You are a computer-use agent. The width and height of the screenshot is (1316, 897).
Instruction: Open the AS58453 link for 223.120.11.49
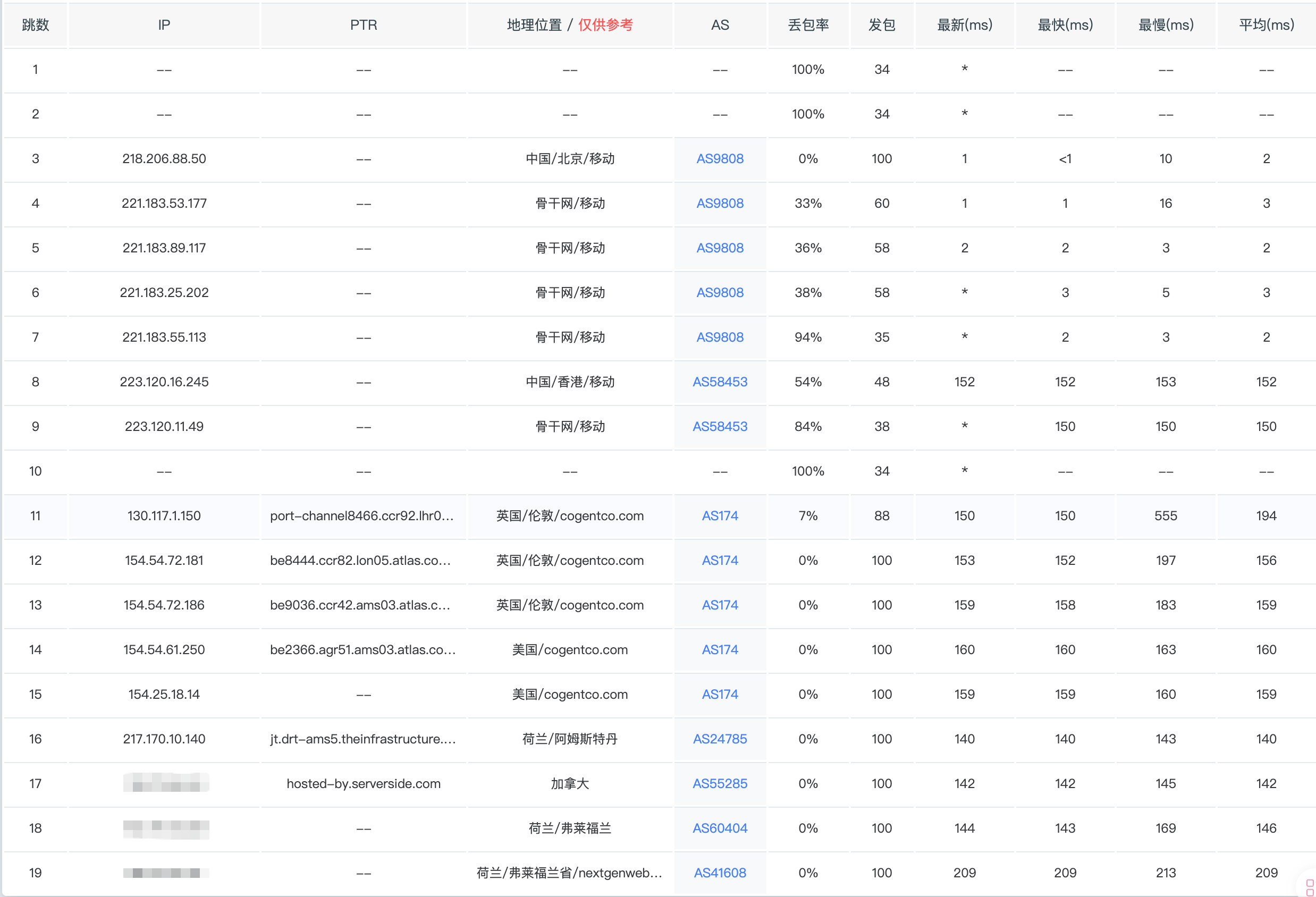tap(720, 426)
